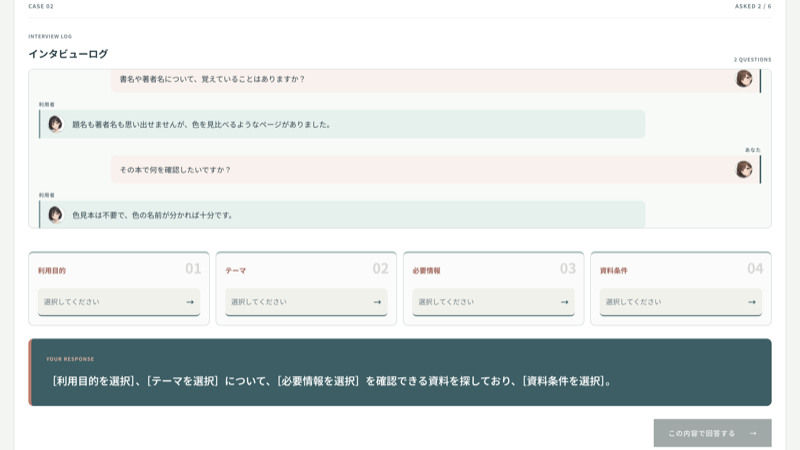Click the [利用目的を選択] placeholder in response

point(93,381)
